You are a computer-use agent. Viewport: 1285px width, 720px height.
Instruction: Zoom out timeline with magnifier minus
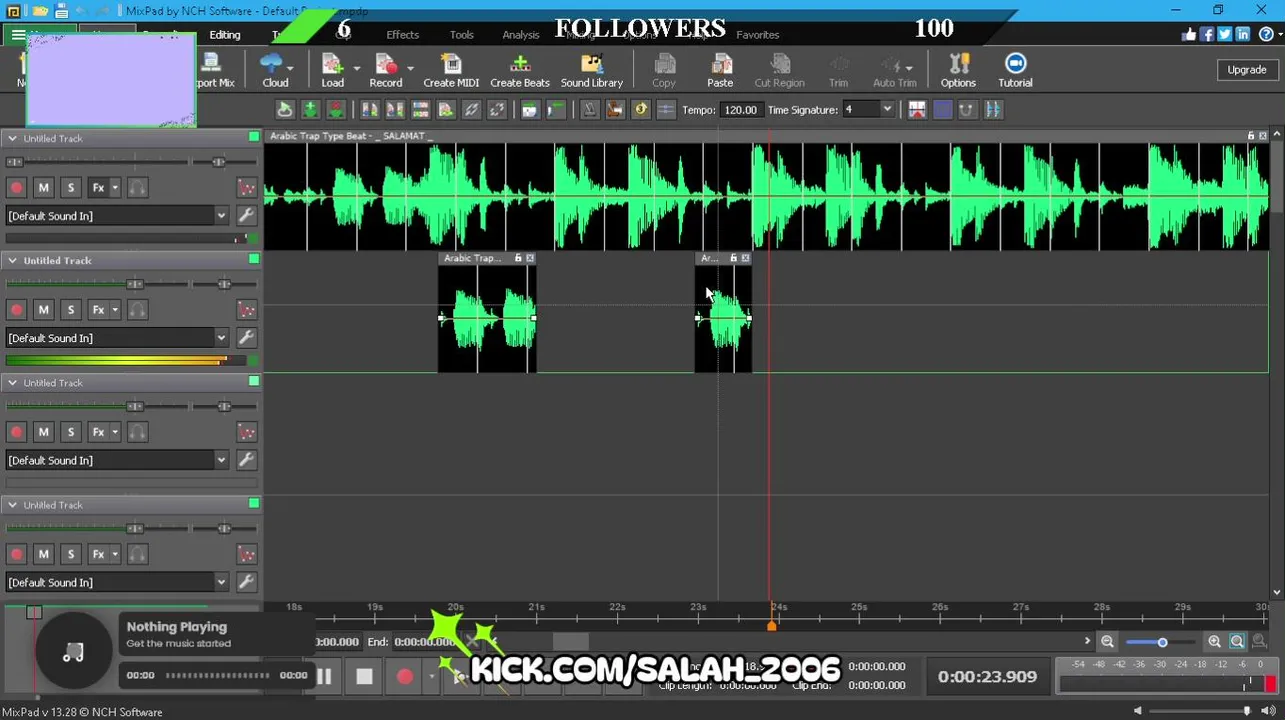coord(1107,642)
